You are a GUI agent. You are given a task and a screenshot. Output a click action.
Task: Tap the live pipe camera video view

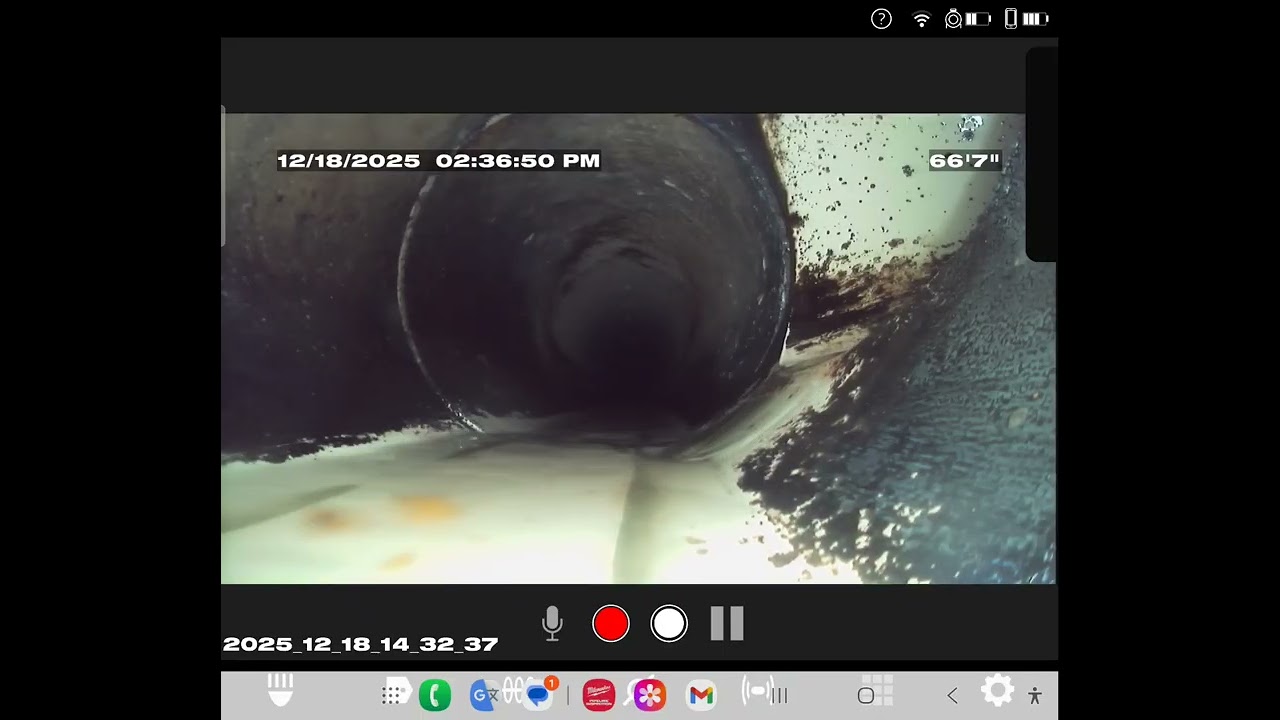coord(638,348)
